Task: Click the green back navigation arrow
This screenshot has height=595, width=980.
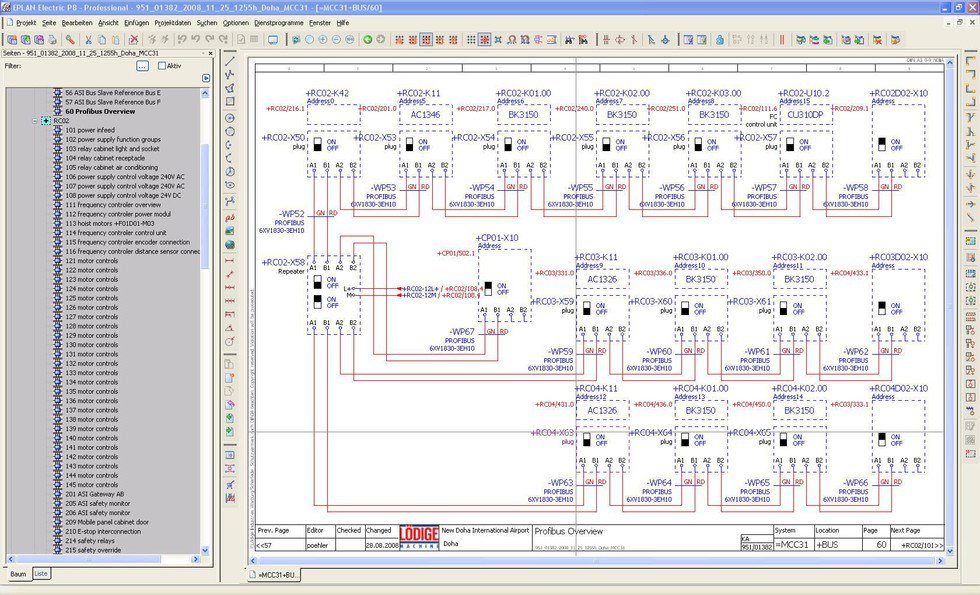Action: click(x=367, y=40)
